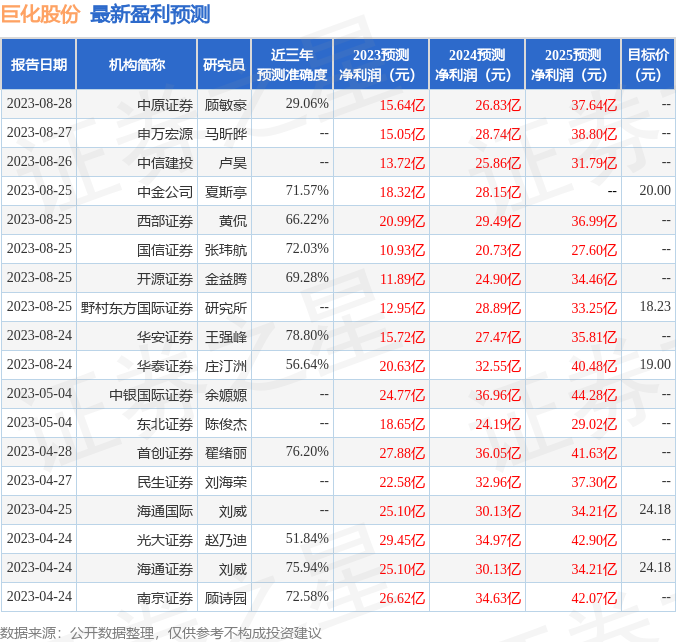The image size is (676, 642).
Task: Click researcher name 夏斯亭
Action: pyautogui.click(x=225, y=191)
